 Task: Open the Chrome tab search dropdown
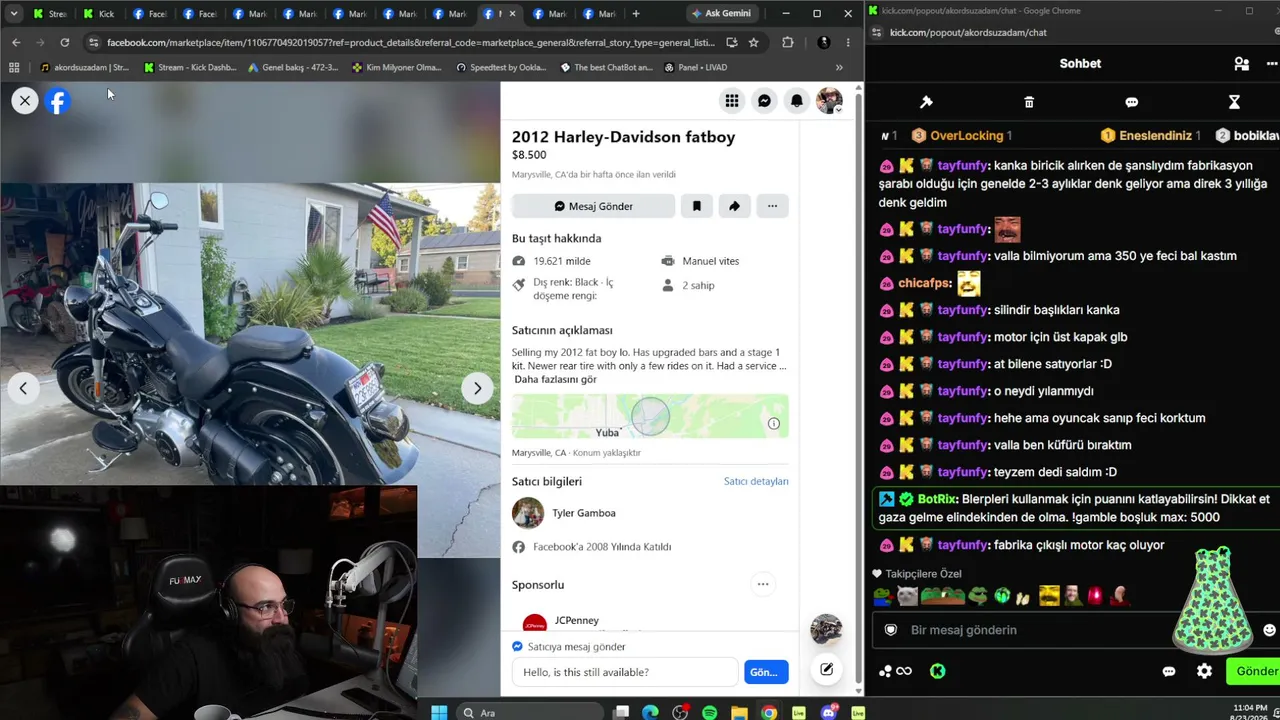pos(13,14)
